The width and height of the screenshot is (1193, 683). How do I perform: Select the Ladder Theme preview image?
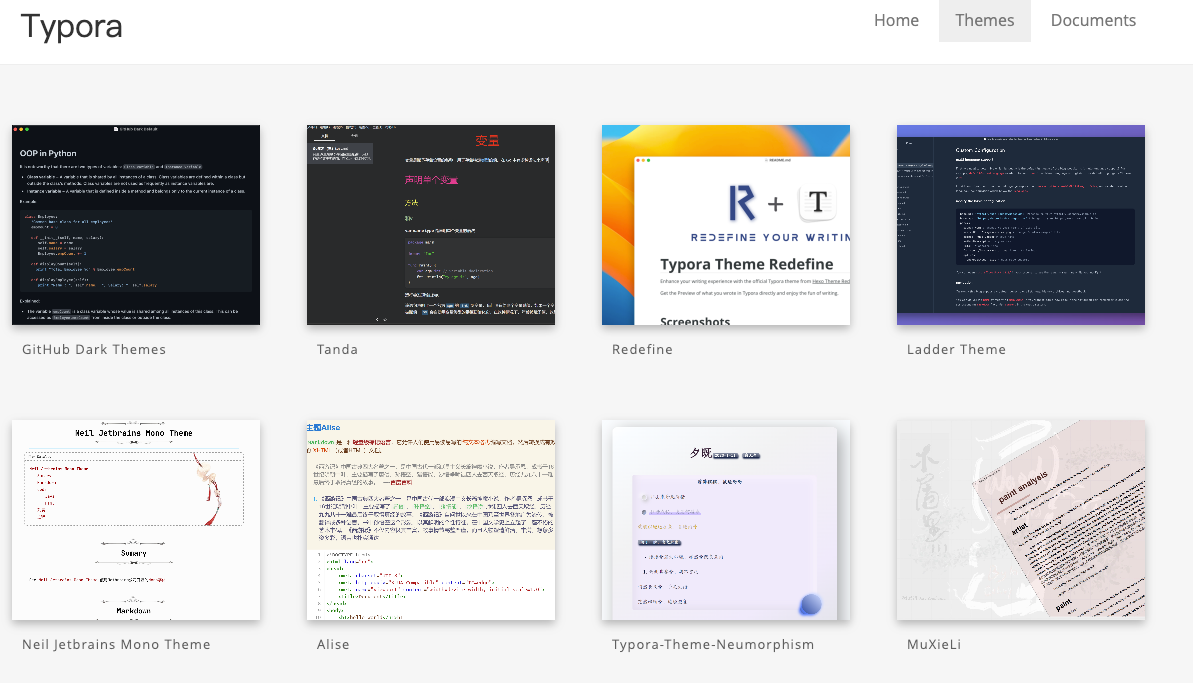[x=1021, y=225]
